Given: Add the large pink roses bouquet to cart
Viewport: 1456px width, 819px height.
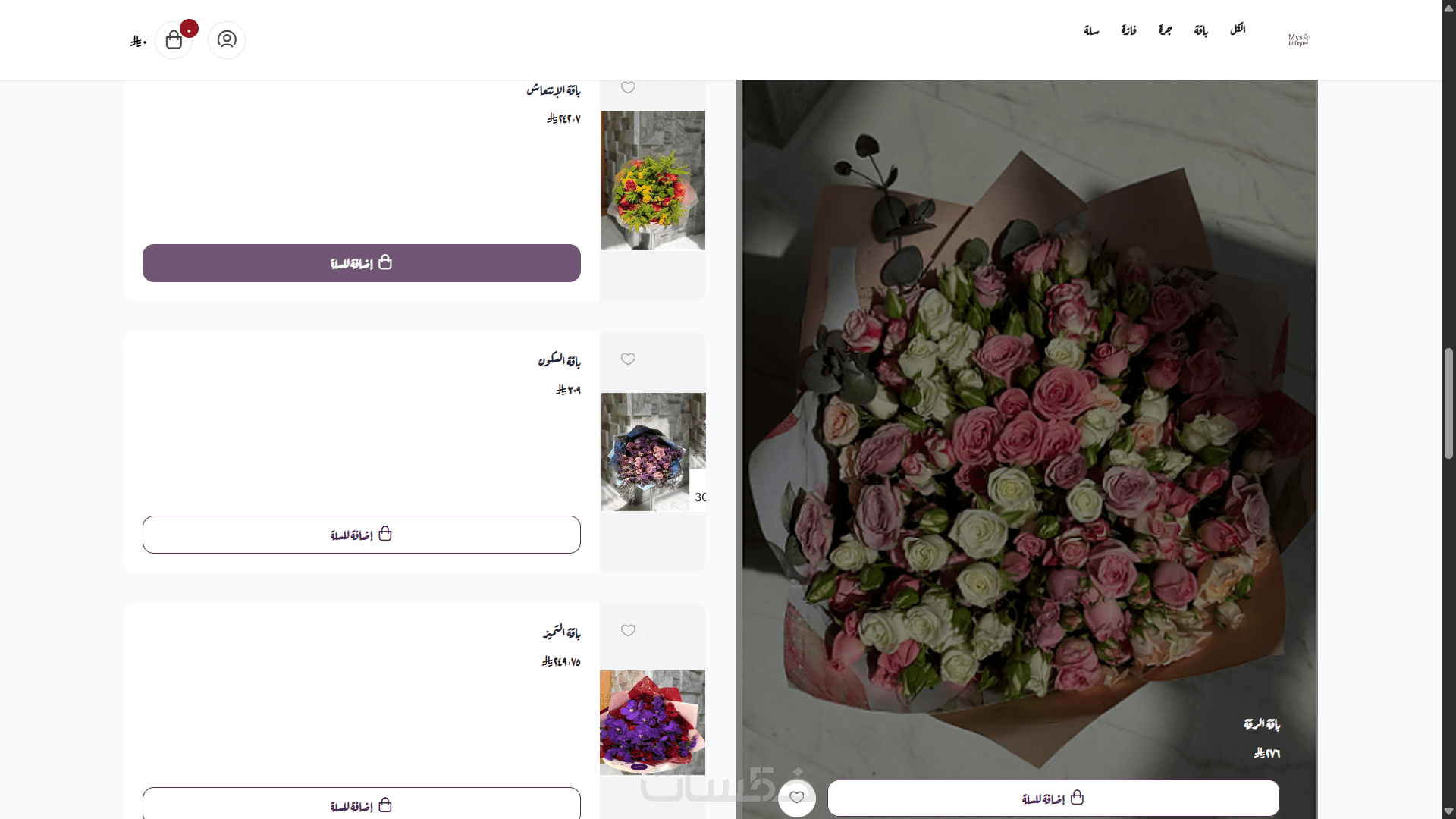Looking at the screenshot, I should click(1053, 798).
